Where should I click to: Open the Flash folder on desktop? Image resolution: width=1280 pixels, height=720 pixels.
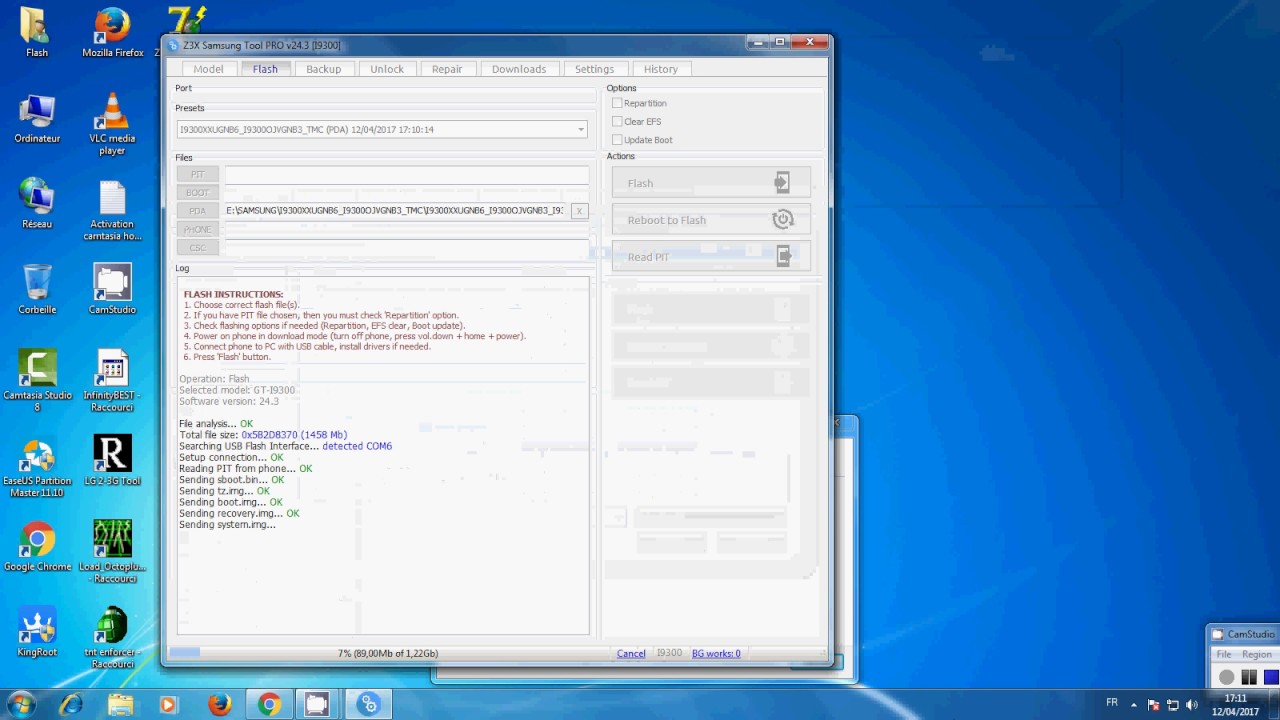click(x=37, y=33)
